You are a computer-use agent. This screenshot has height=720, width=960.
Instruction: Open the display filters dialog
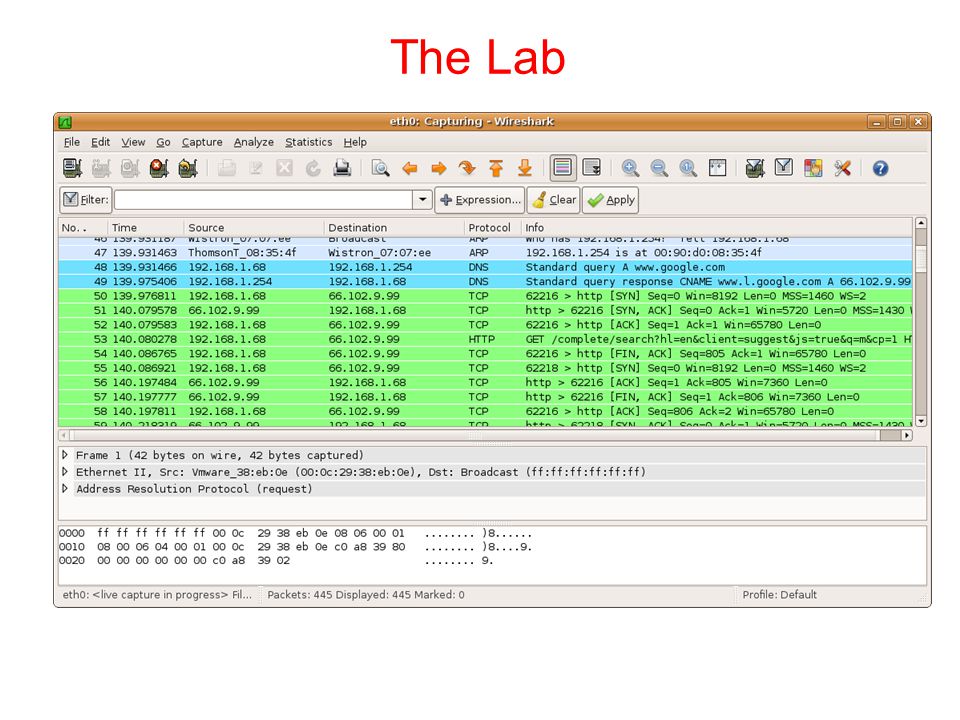point(784,168)
